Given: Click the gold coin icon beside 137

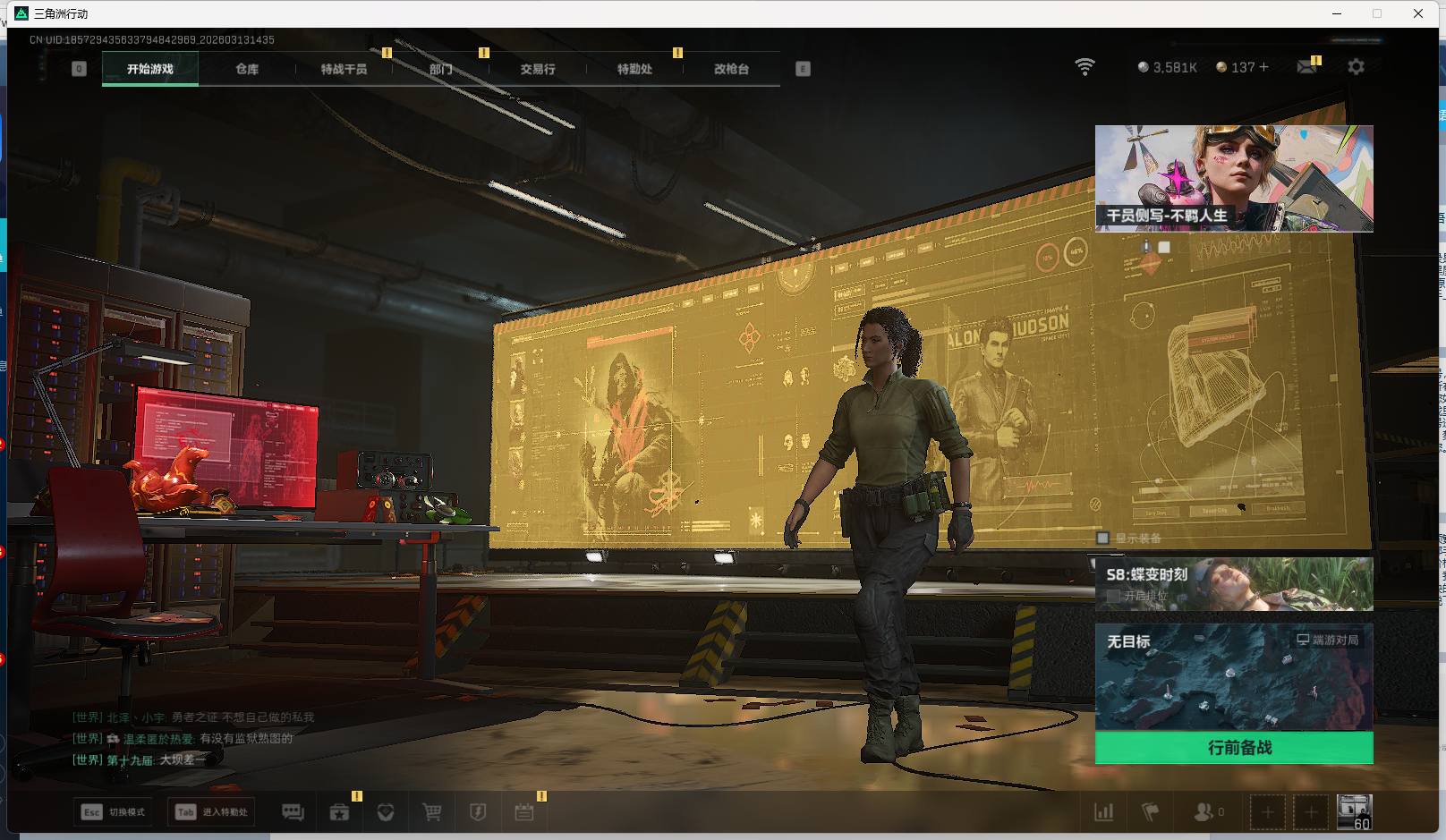Looking at the screenshot, I should pyautogui.click(x=1221, y=67).
